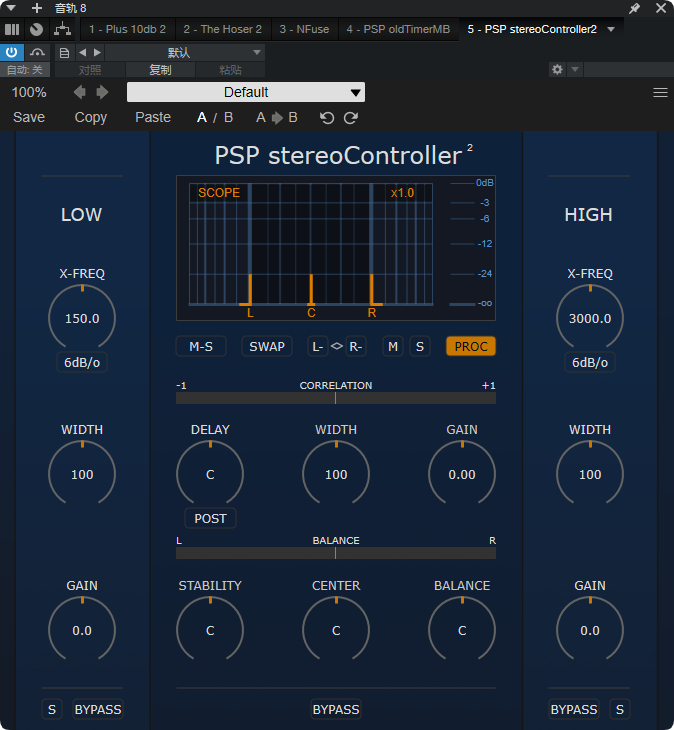Click the DELAY knob
This screenshot has width=674, height=730.
click(x=210, y=474)
